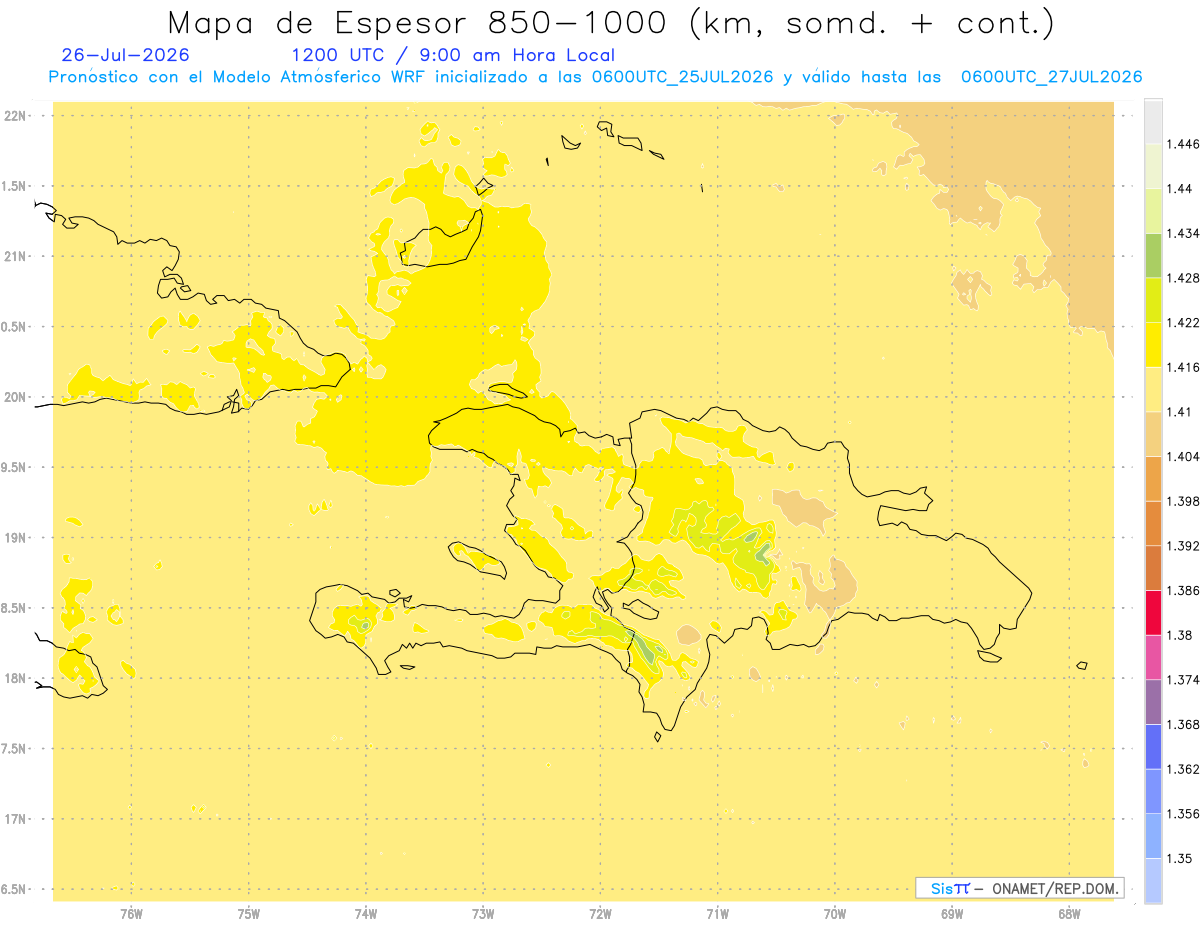Click the colorbar value '1.386'
This screenshot has height=927, width=1200.
(1182, 591)
